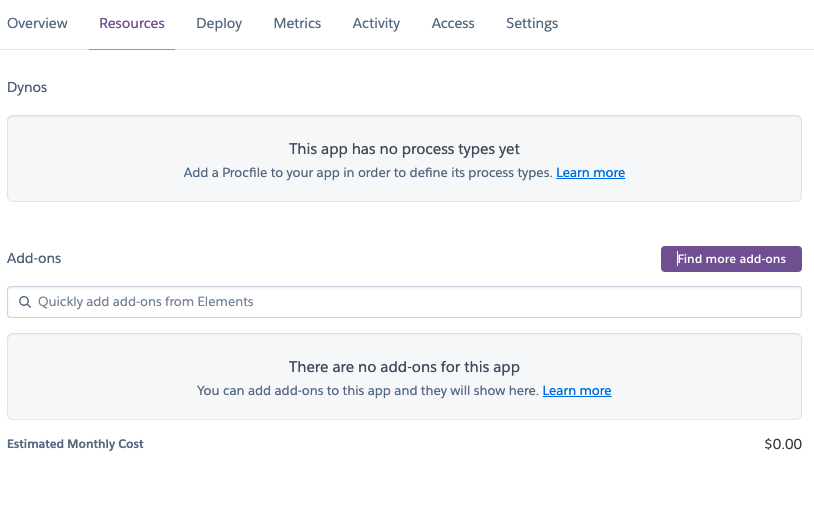Click the Add-ons section heading
This screenshot has height=513, width=814.
click(34, 258)
